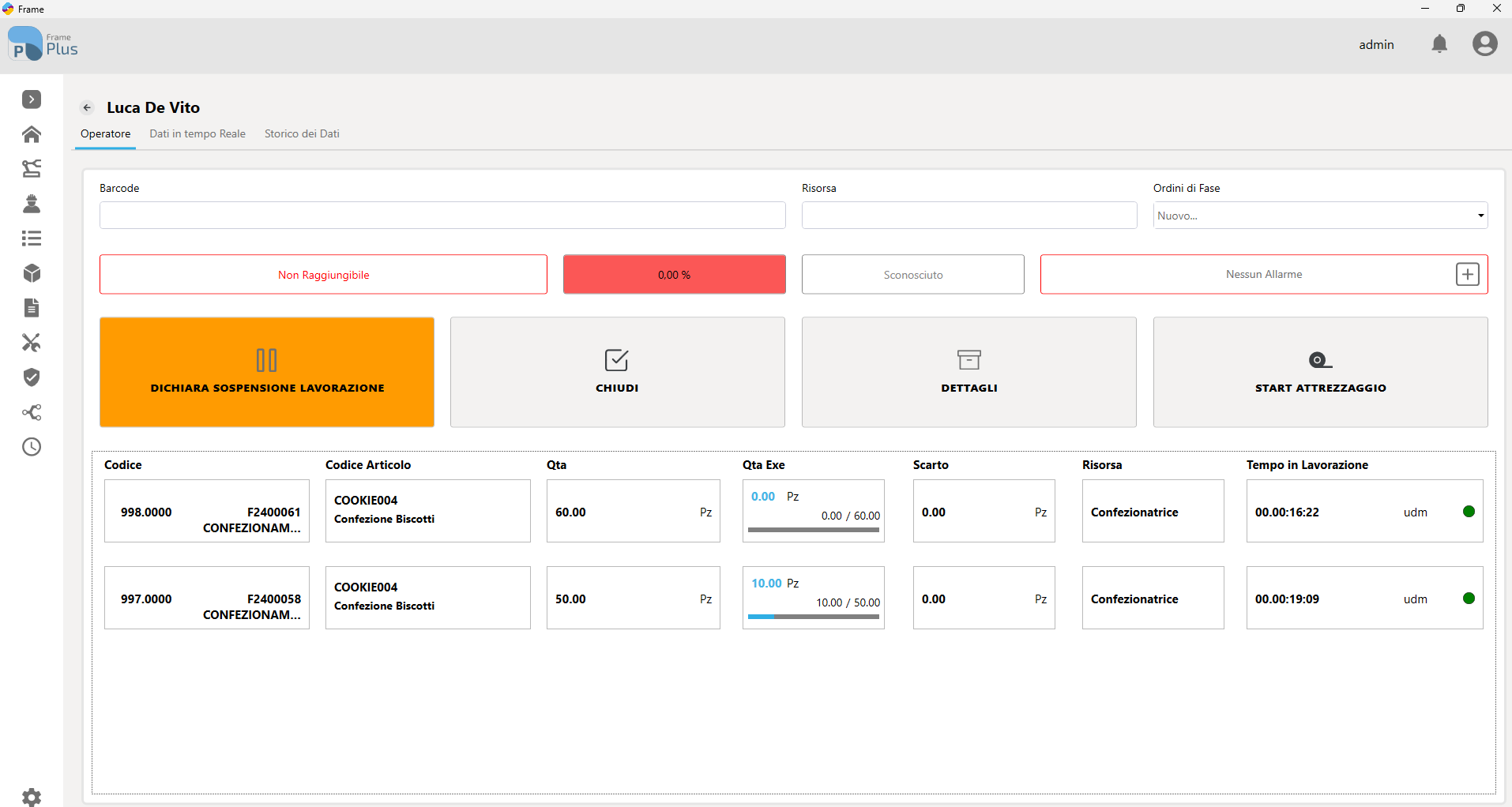The image size is (1512, 807).
Task: Click Scarto 0.00 cell in second row
Action: [x=984, y=598]
